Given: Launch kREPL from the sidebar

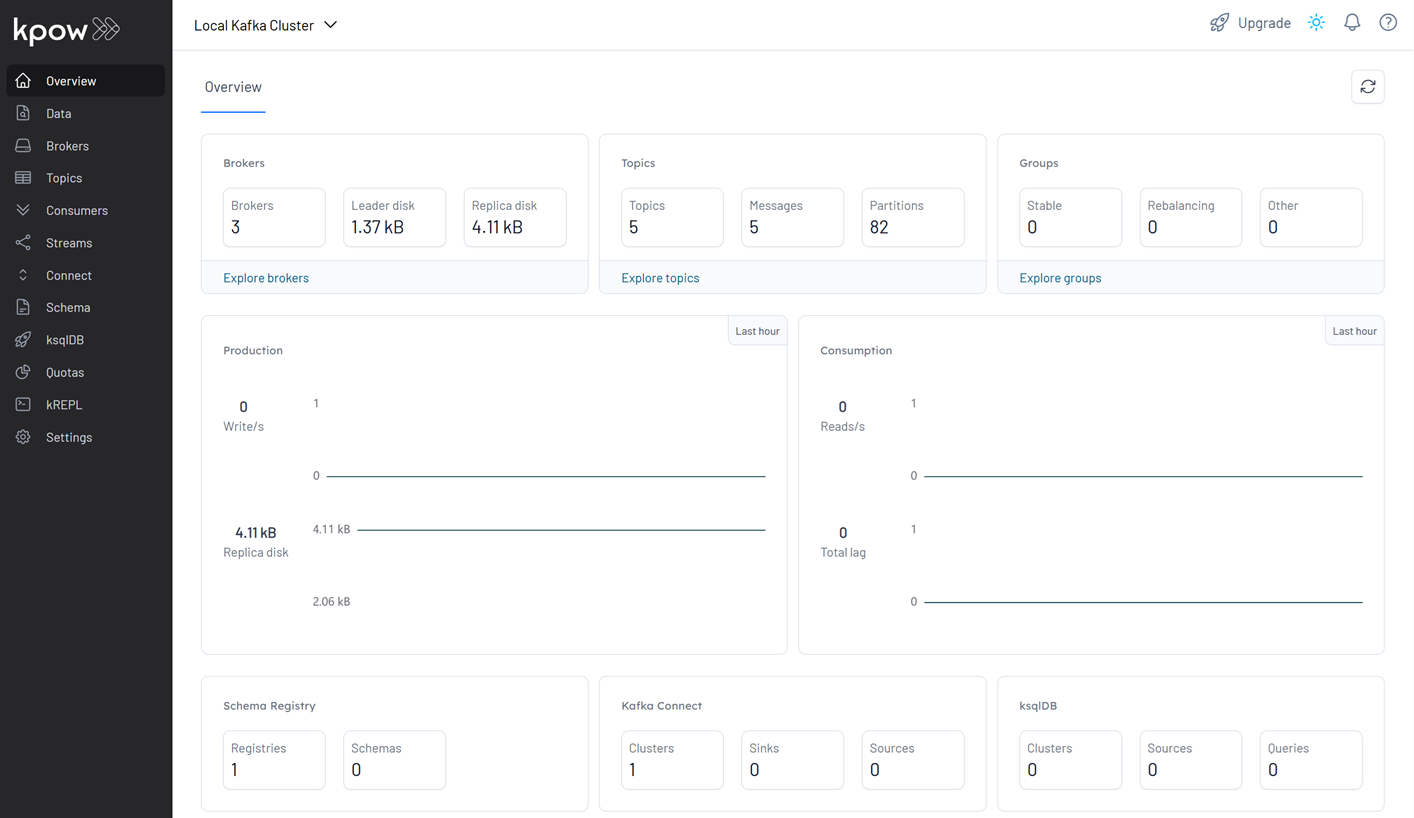Looking at the screenshot, I should (86, 405).
